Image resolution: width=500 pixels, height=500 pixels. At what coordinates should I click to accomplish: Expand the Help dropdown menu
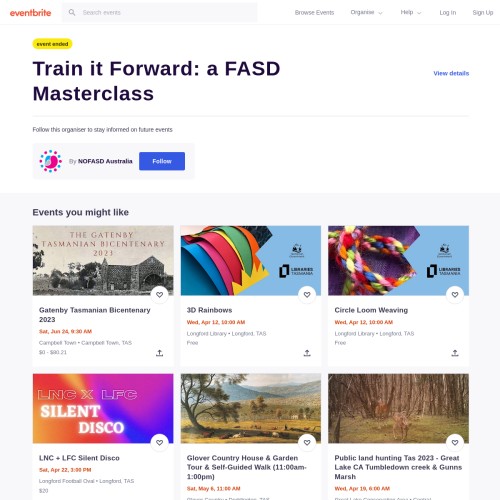pyautogui.click(x=411, y=12)
